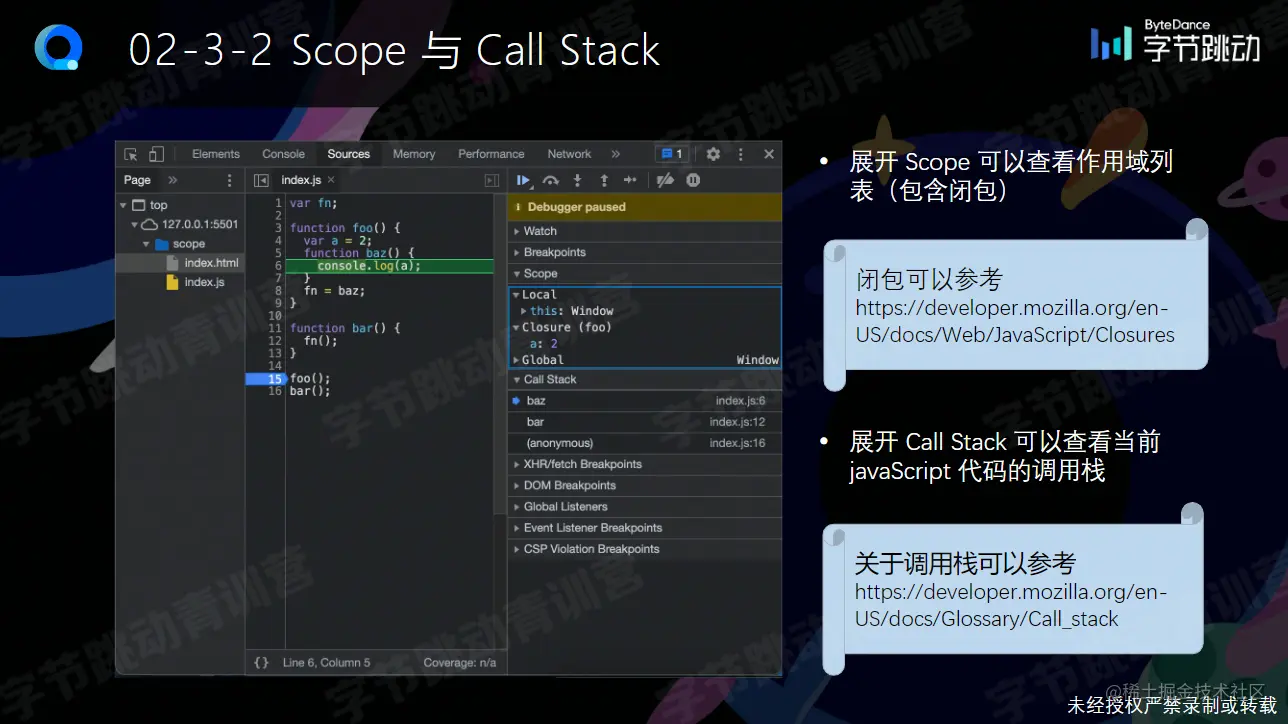The image size is (1288, 724).
Task: Open DevTools settings gear
Action: pyautogui.click(x=713, y=154)
